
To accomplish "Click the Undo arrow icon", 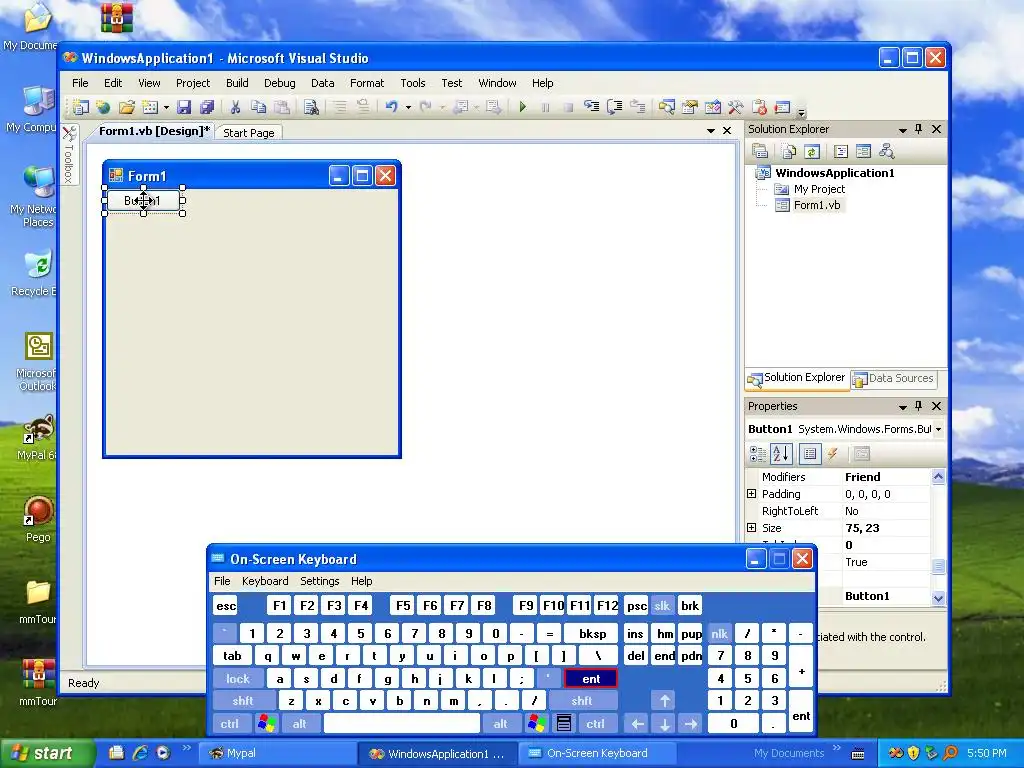I will [392, 106].
